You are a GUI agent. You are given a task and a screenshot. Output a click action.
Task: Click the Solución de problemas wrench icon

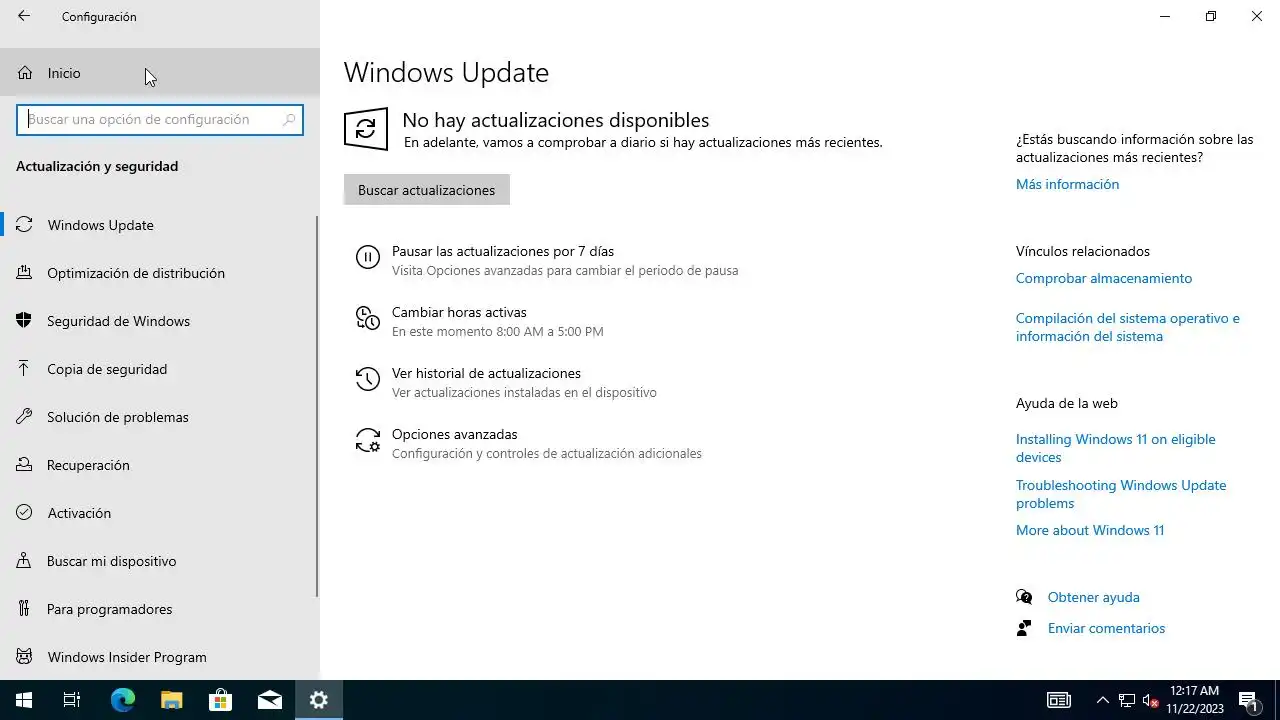[x=25, y=417]
